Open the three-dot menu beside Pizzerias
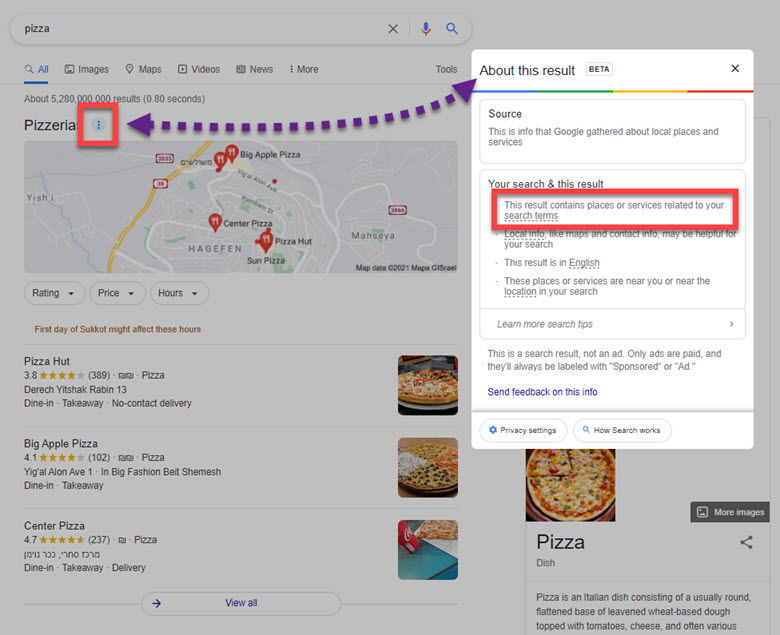780x635 pixels. [98, 125]
